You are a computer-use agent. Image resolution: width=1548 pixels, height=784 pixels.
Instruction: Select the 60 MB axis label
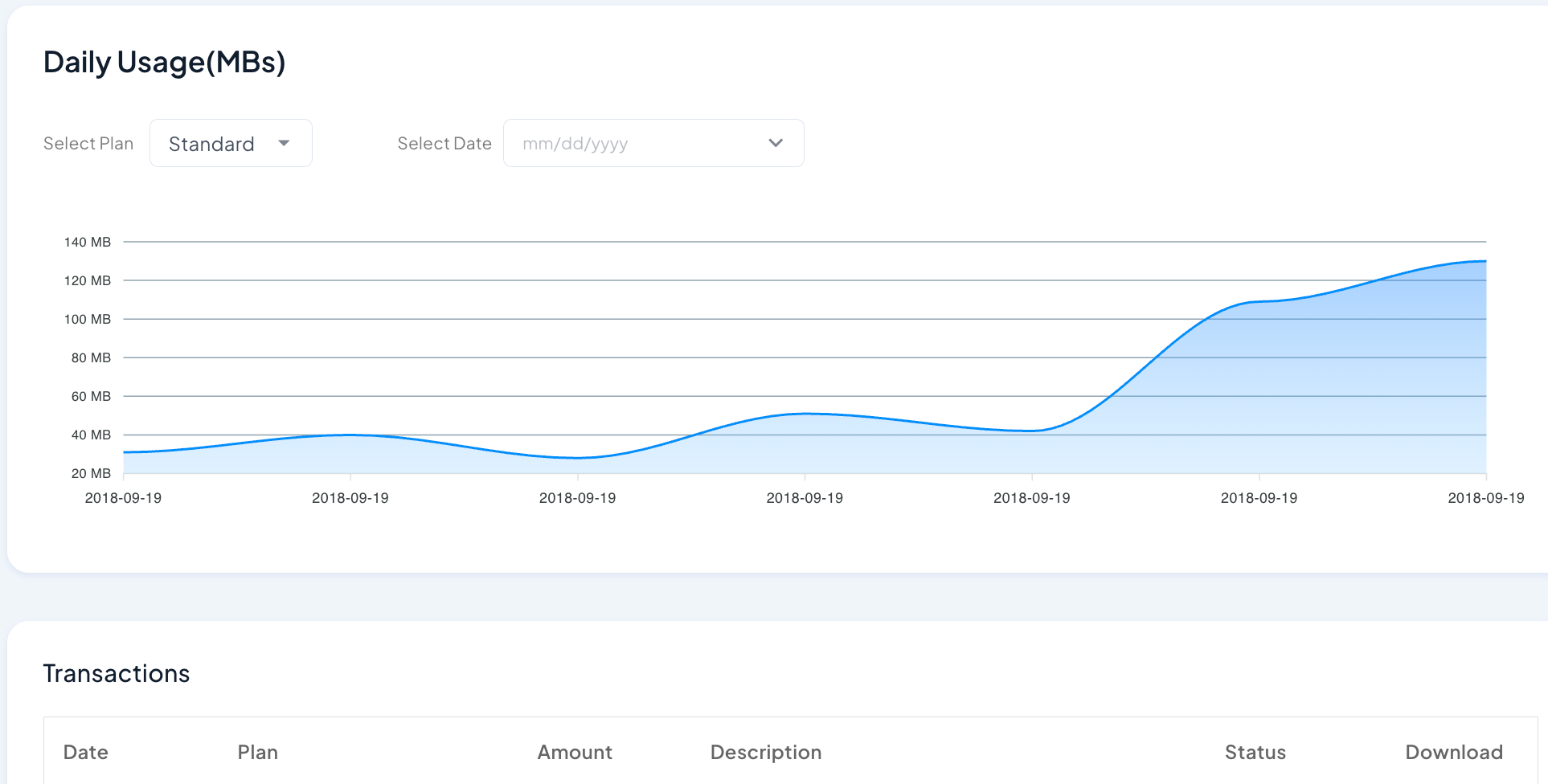point(91,396)
